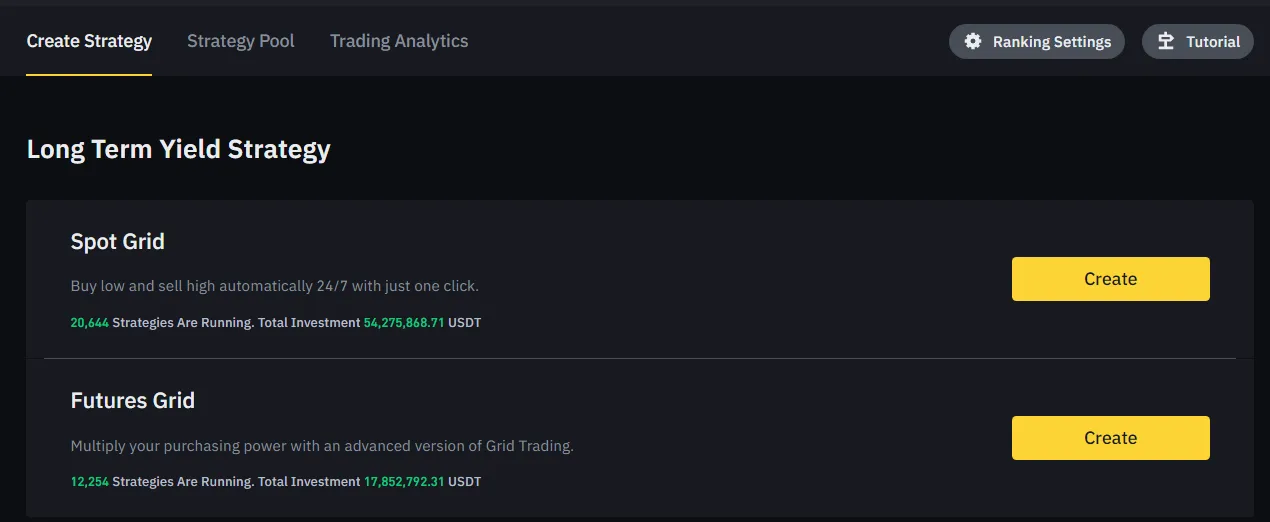Viewport: 1270px width, 522px height.
Task: Click the Long Term Yield Strategy title
Action: point(179,150)
